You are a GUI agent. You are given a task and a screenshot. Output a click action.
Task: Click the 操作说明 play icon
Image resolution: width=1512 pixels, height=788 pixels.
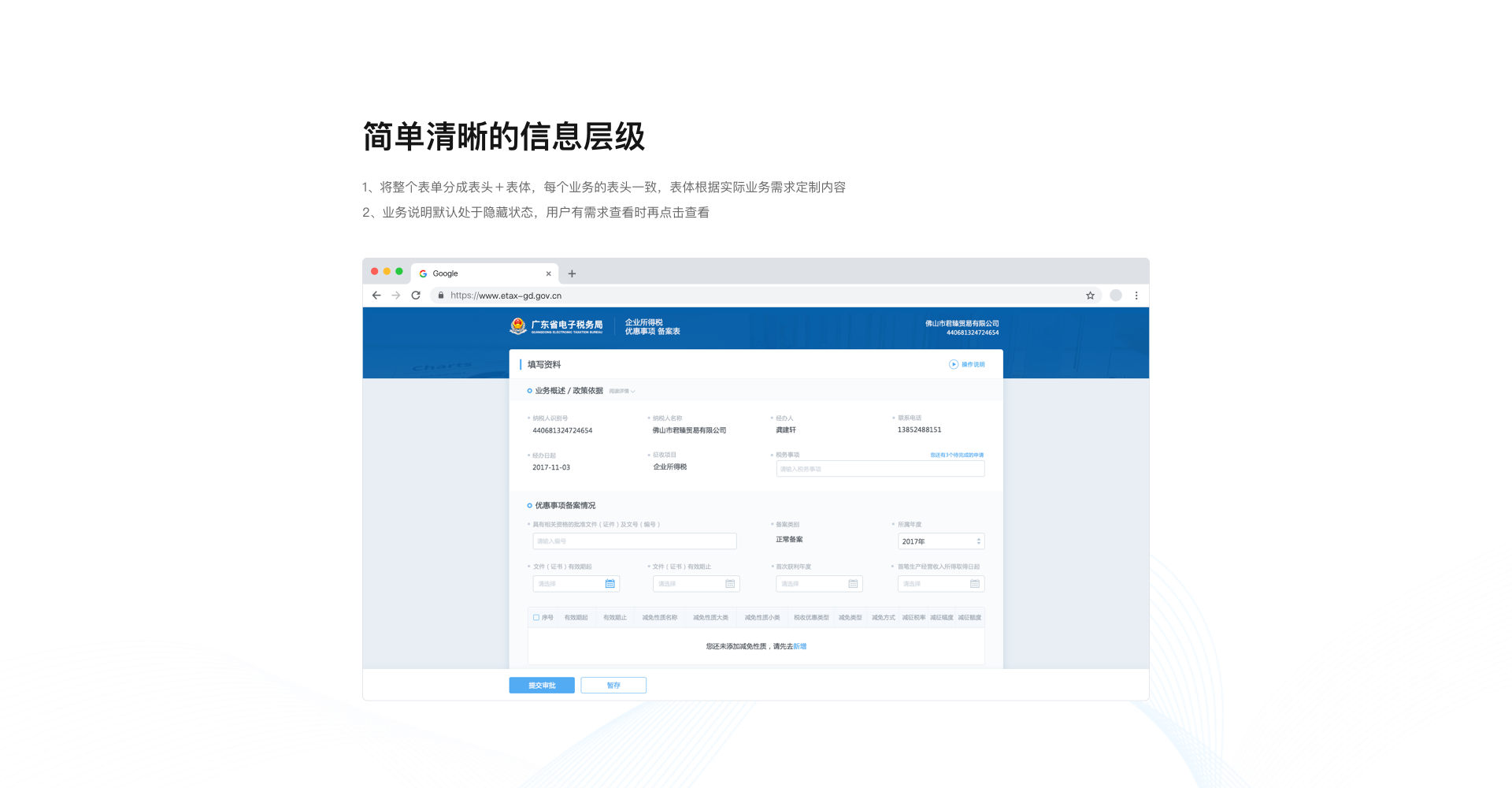tap(953, 364)
